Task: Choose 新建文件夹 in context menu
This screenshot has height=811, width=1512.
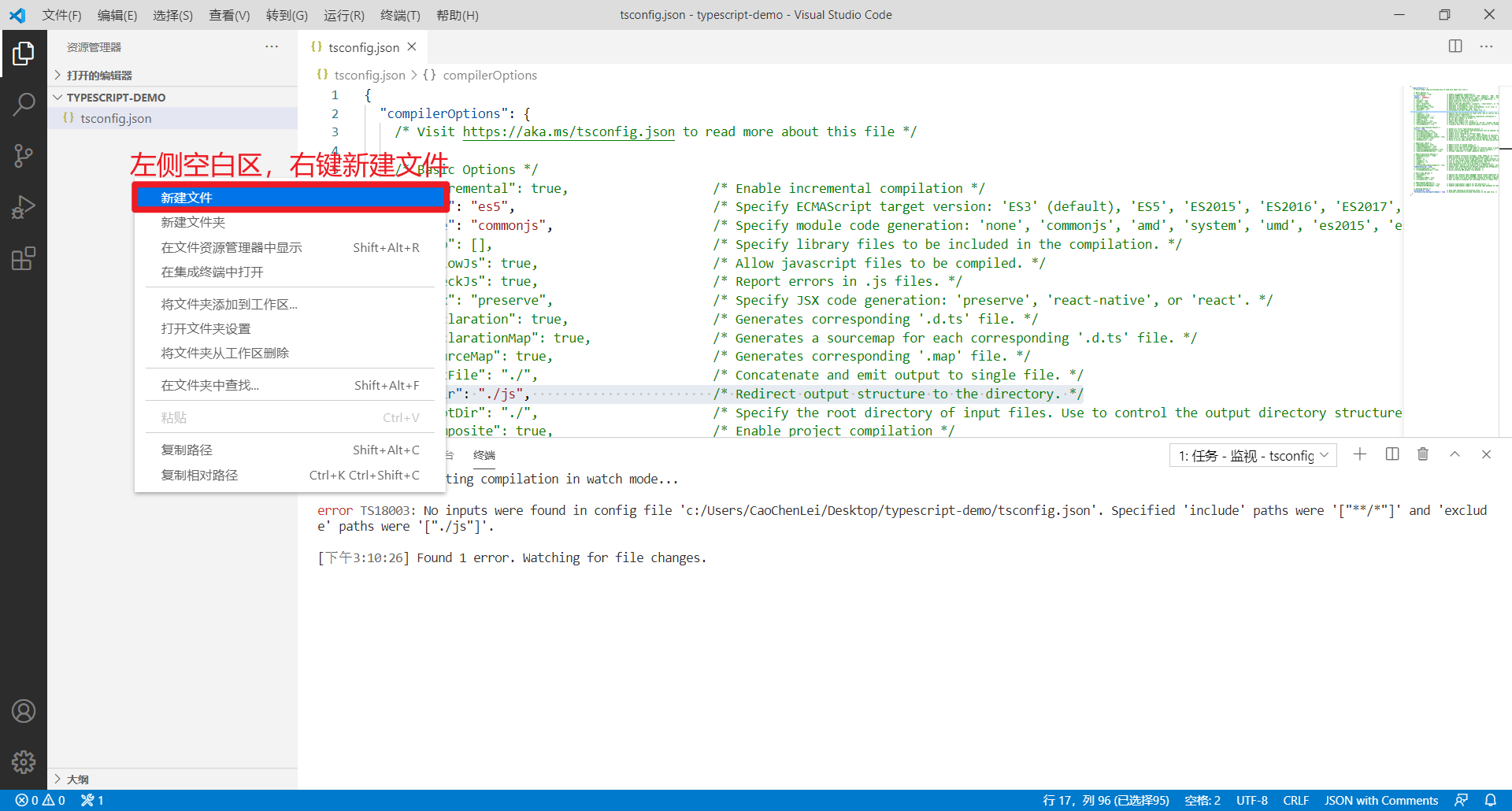Action: tap(290, 222)
